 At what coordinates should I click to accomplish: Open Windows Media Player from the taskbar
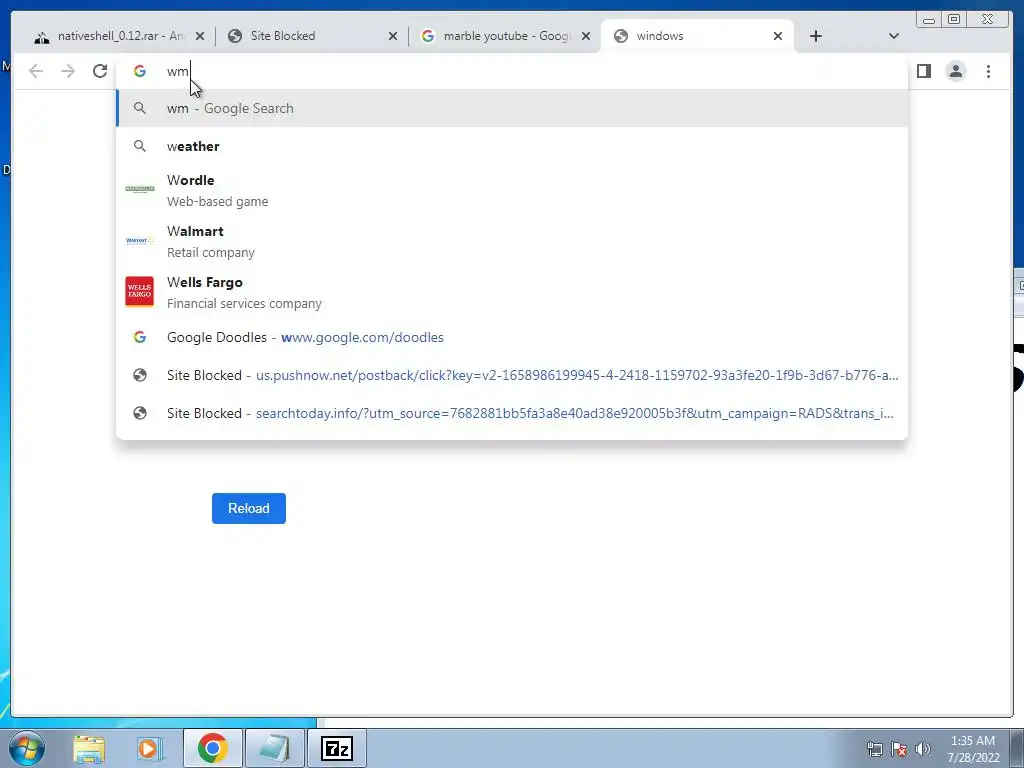click(150, 748)
